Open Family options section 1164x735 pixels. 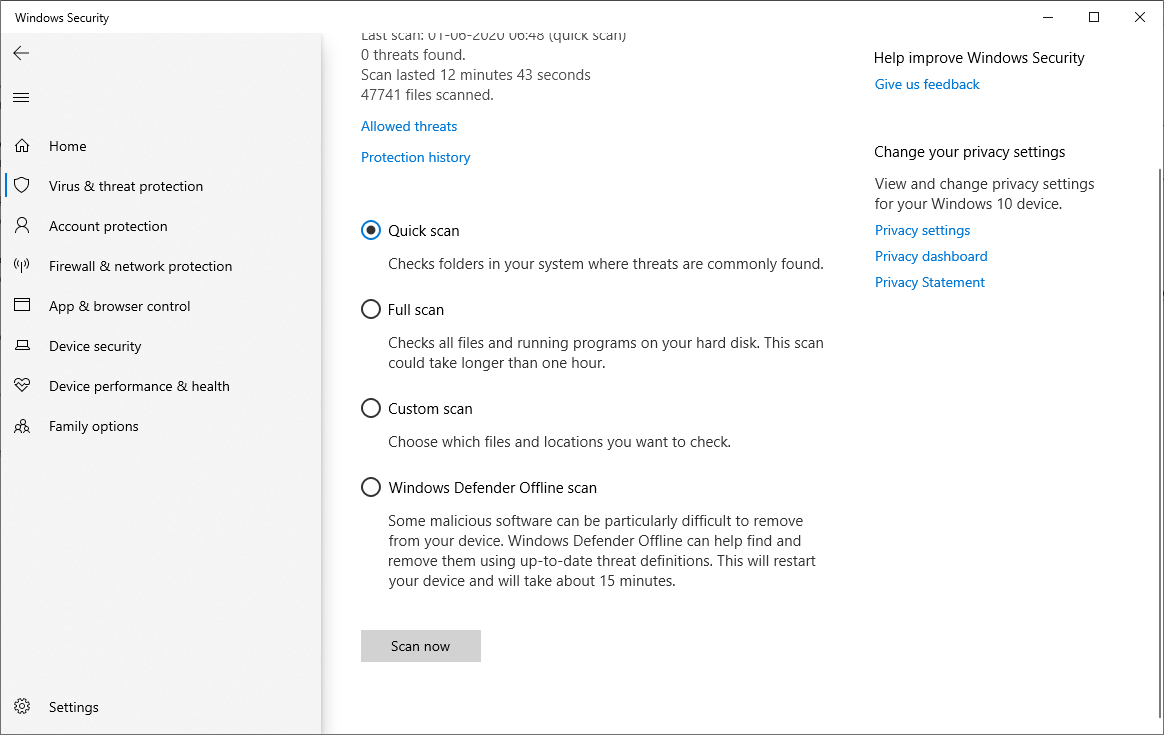point(160,427)
